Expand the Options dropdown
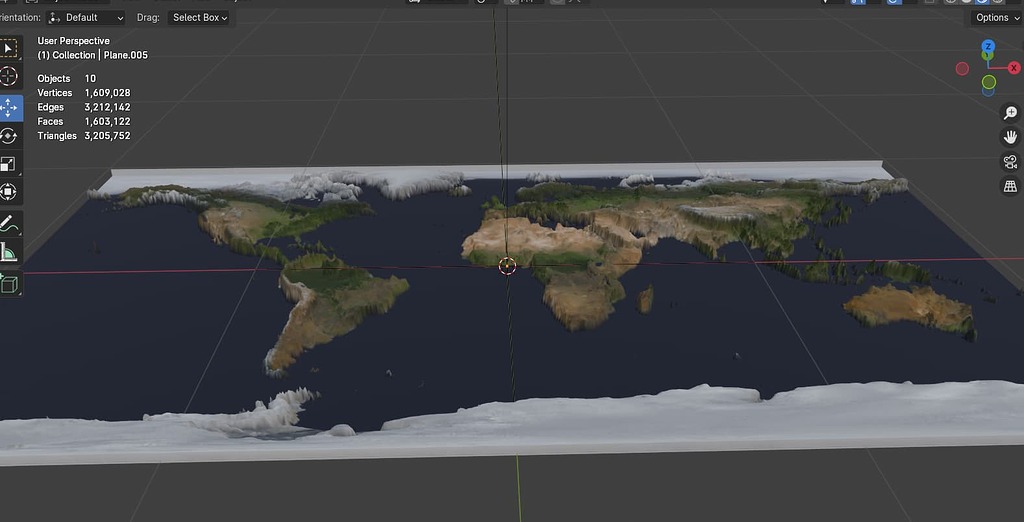1024x522 pixels. click(x=997, y=18)
